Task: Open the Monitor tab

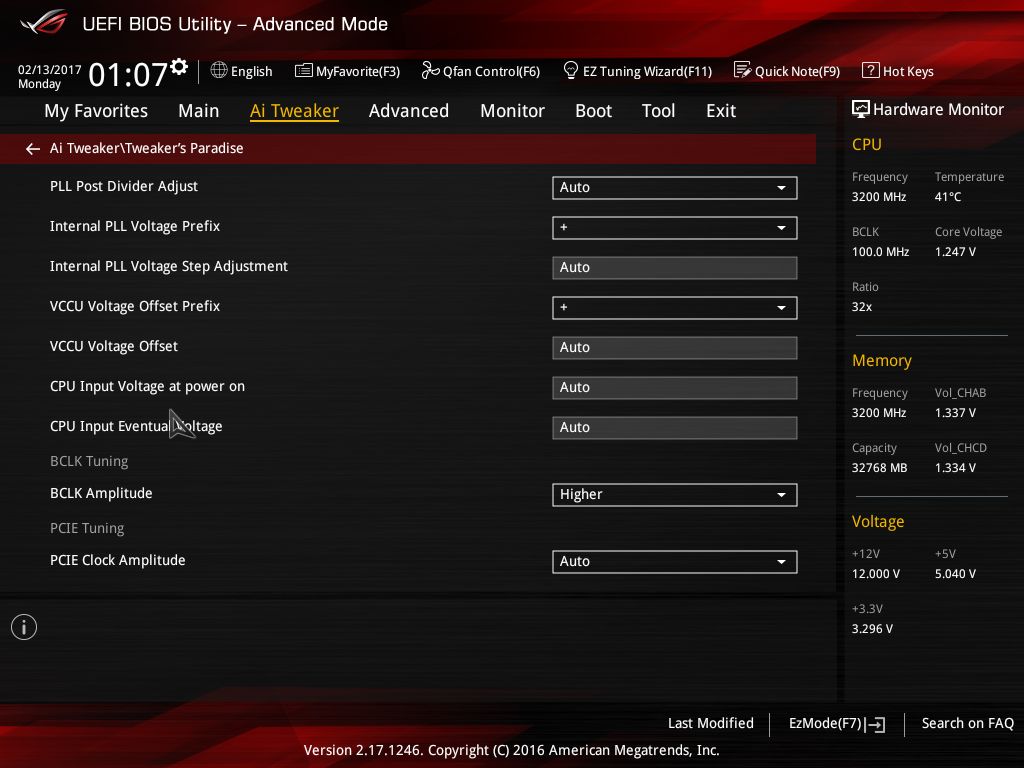Action: pyautogui.click(x=513, y=111)
